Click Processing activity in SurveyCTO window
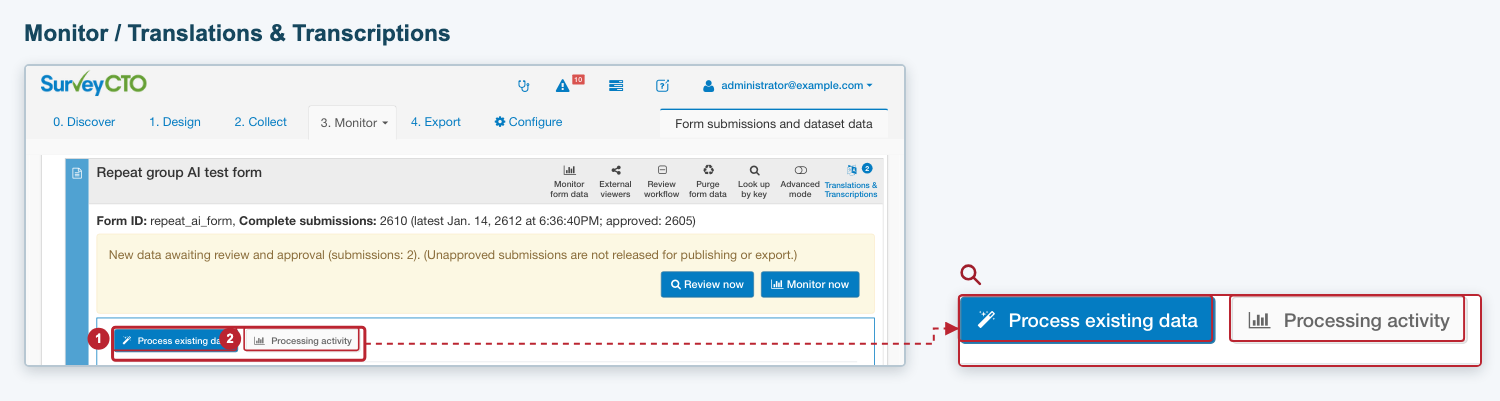Image resolution: width=1500 pixels, height=401 pixels. click(302, 340)
